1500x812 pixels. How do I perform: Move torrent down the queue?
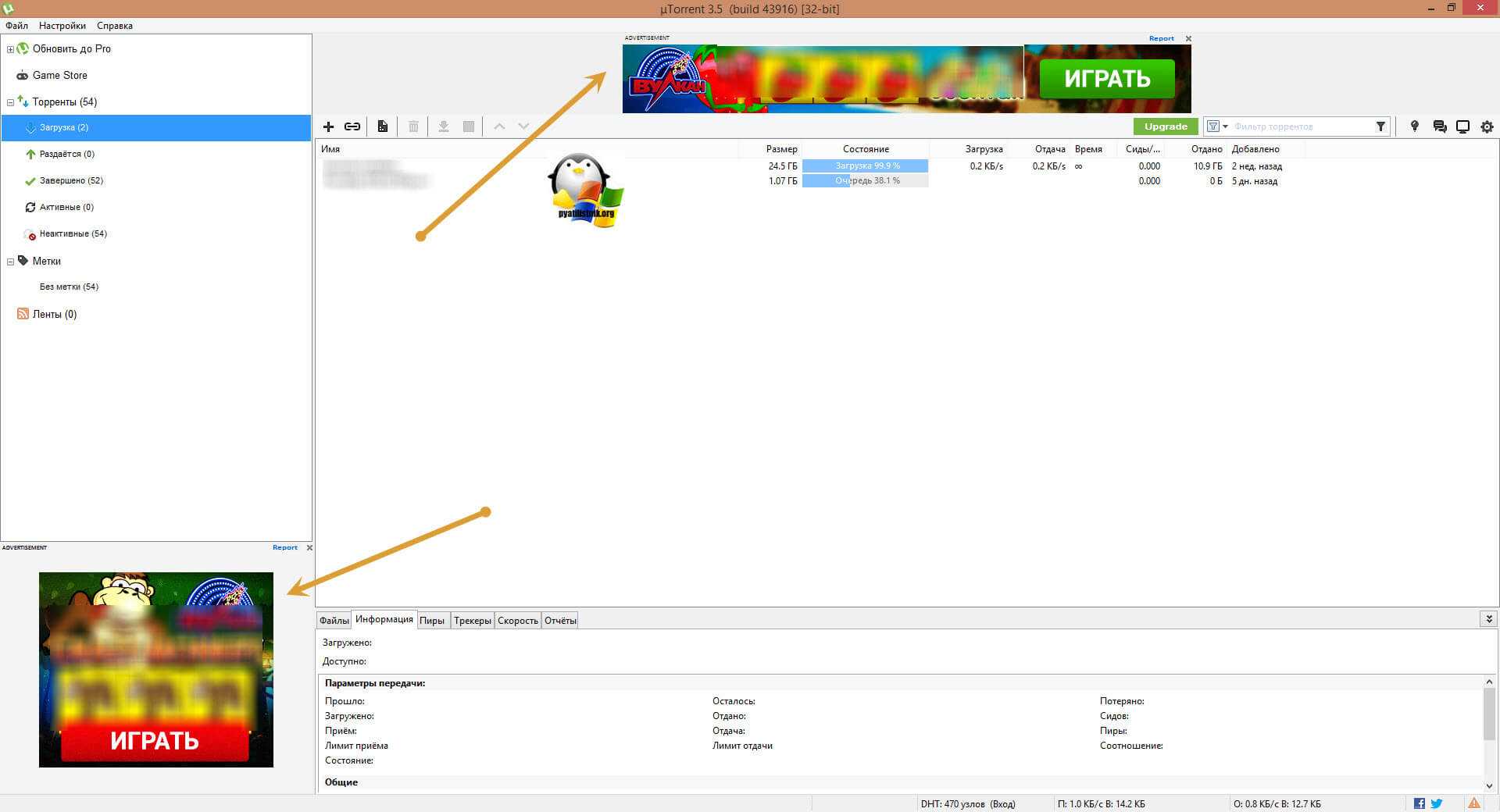(523, 126)
